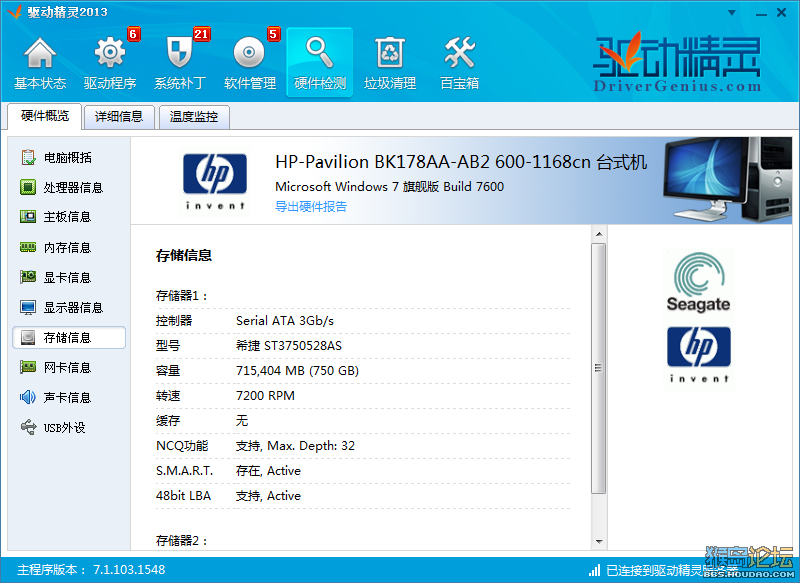This screenshot has width=800, height=583.
Task: Open the 垃圾清理 recycle bin icon
Action: [x=390, y=53]
